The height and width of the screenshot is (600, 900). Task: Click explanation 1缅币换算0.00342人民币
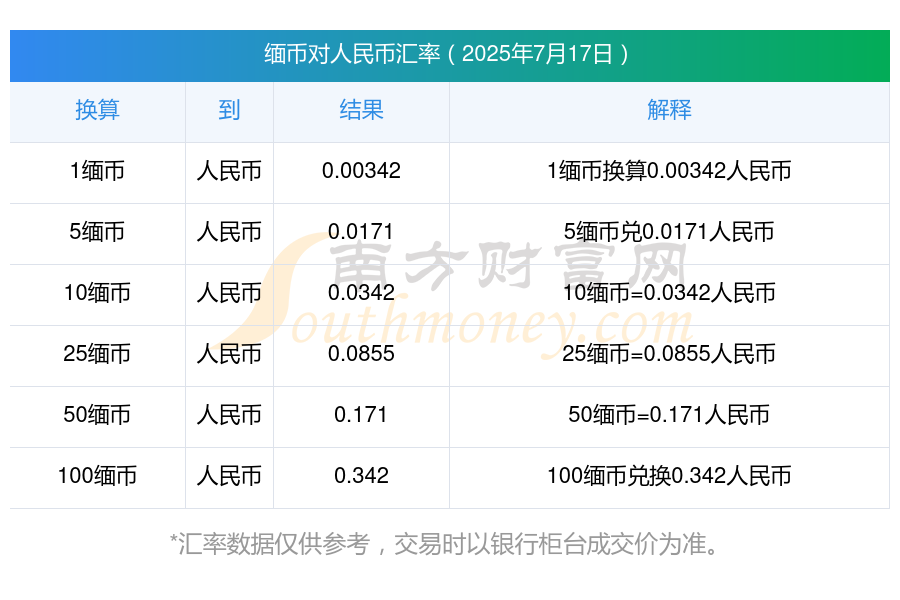click(x=669, y=171)
